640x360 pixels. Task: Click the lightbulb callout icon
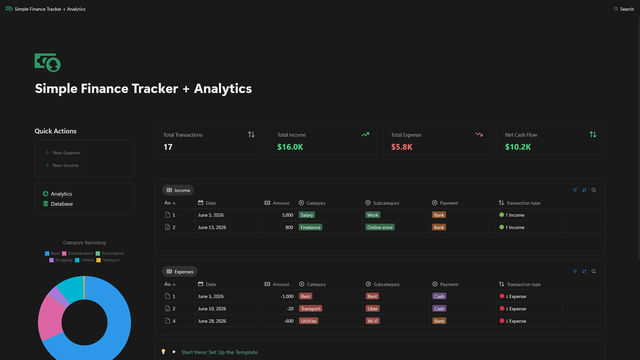pos(163,351)
